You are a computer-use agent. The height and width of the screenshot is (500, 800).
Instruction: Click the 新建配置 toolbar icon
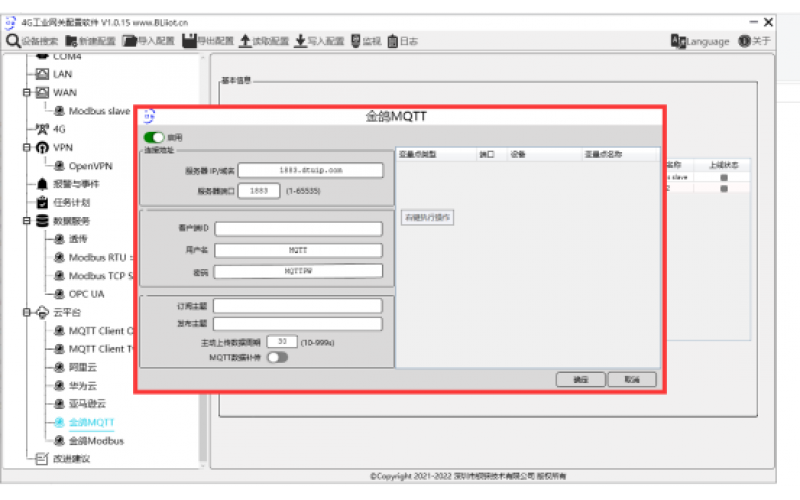(x=72, y=41)
